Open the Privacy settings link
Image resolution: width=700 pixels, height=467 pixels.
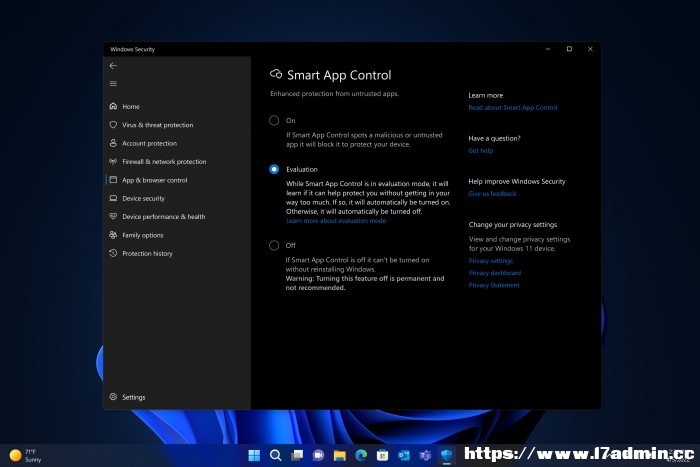pyautogui.click(x=491, y=261)
